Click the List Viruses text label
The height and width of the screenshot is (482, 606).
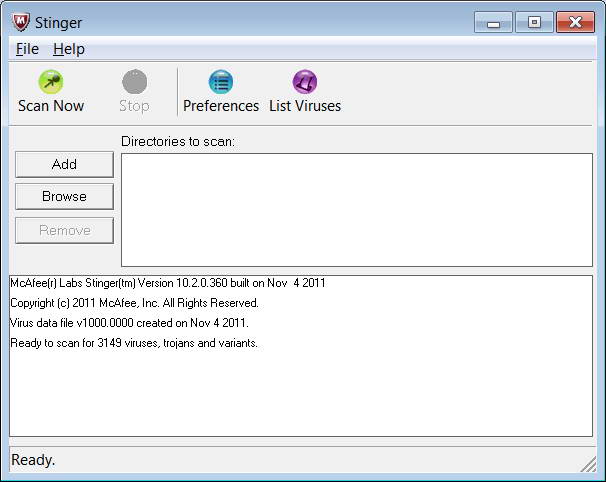pyautogui.click(x=305, y=106)
